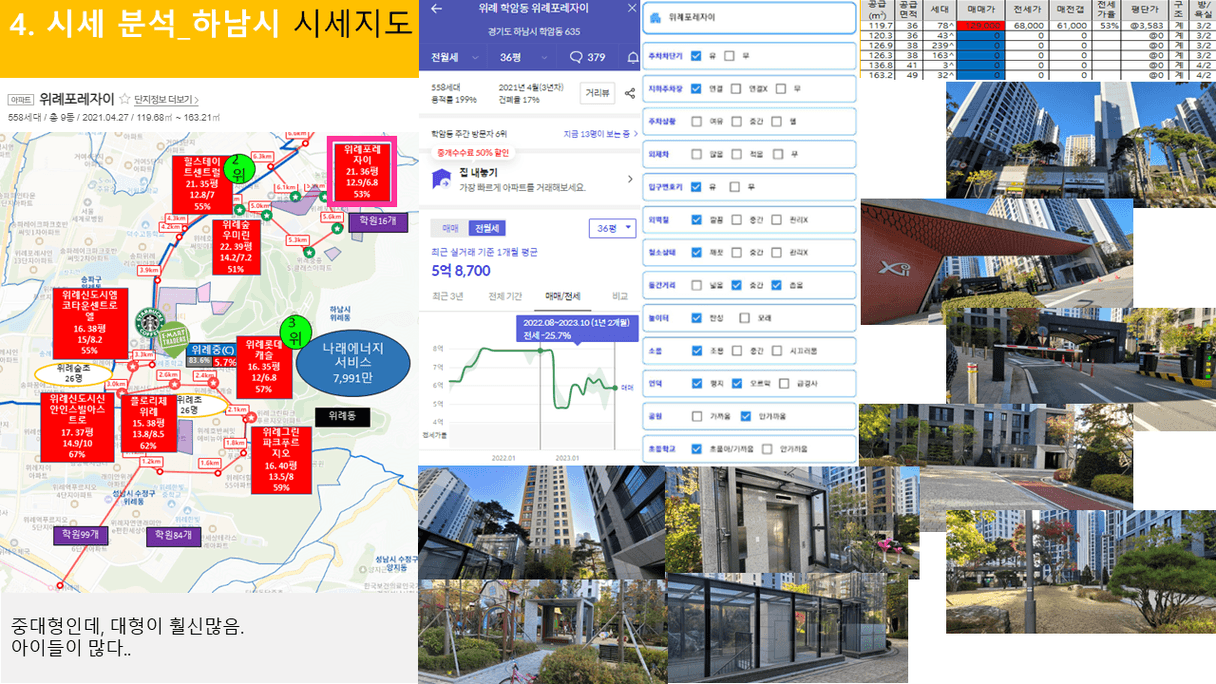The height and width of the screenshot is (684, 1216).
Task: Click the 나래에너지서비스 blue ellipse
Action: click(x=353, y=362)
